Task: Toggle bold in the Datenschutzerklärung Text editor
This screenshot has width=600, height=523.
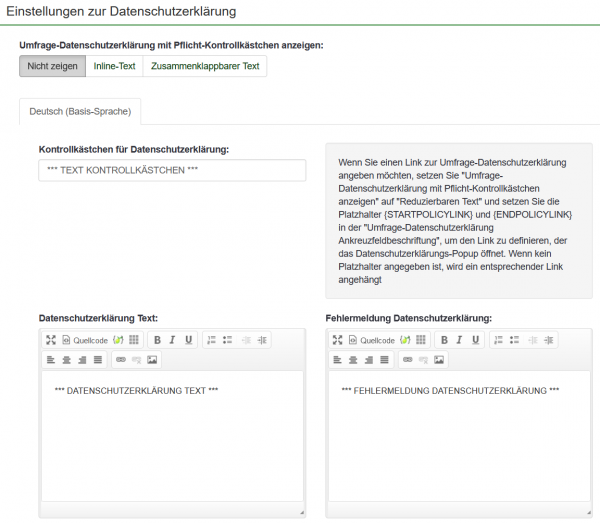Action: [x=157, y=340]
